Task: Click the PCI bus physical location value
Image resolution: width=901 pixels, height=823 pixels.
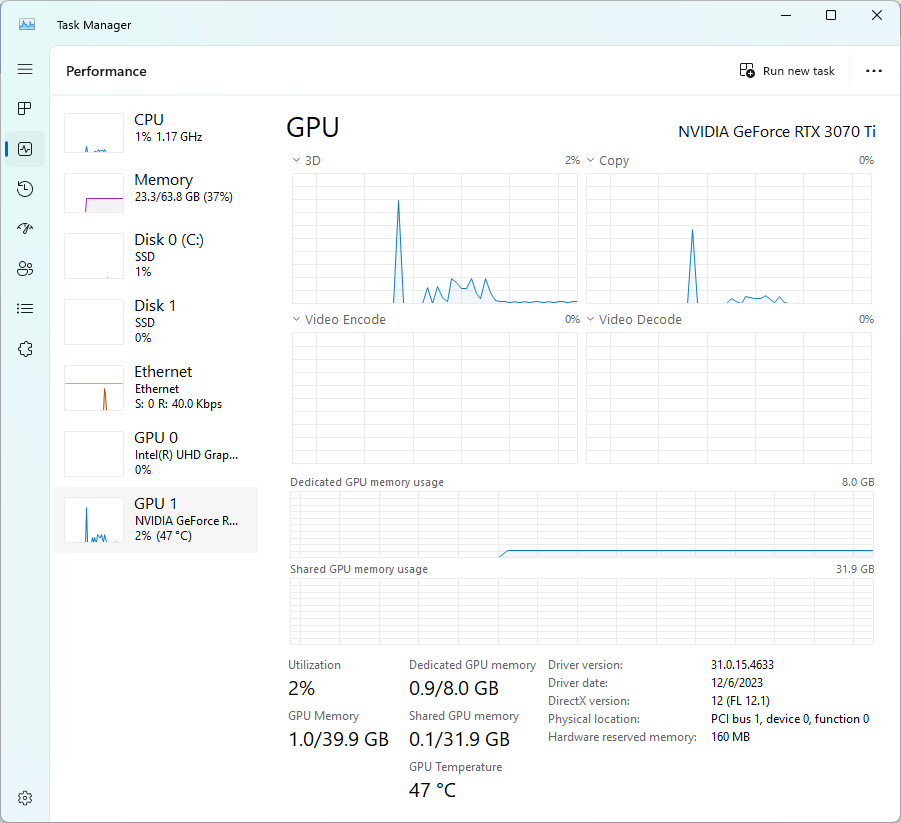Action: click(x=789, y=718)
